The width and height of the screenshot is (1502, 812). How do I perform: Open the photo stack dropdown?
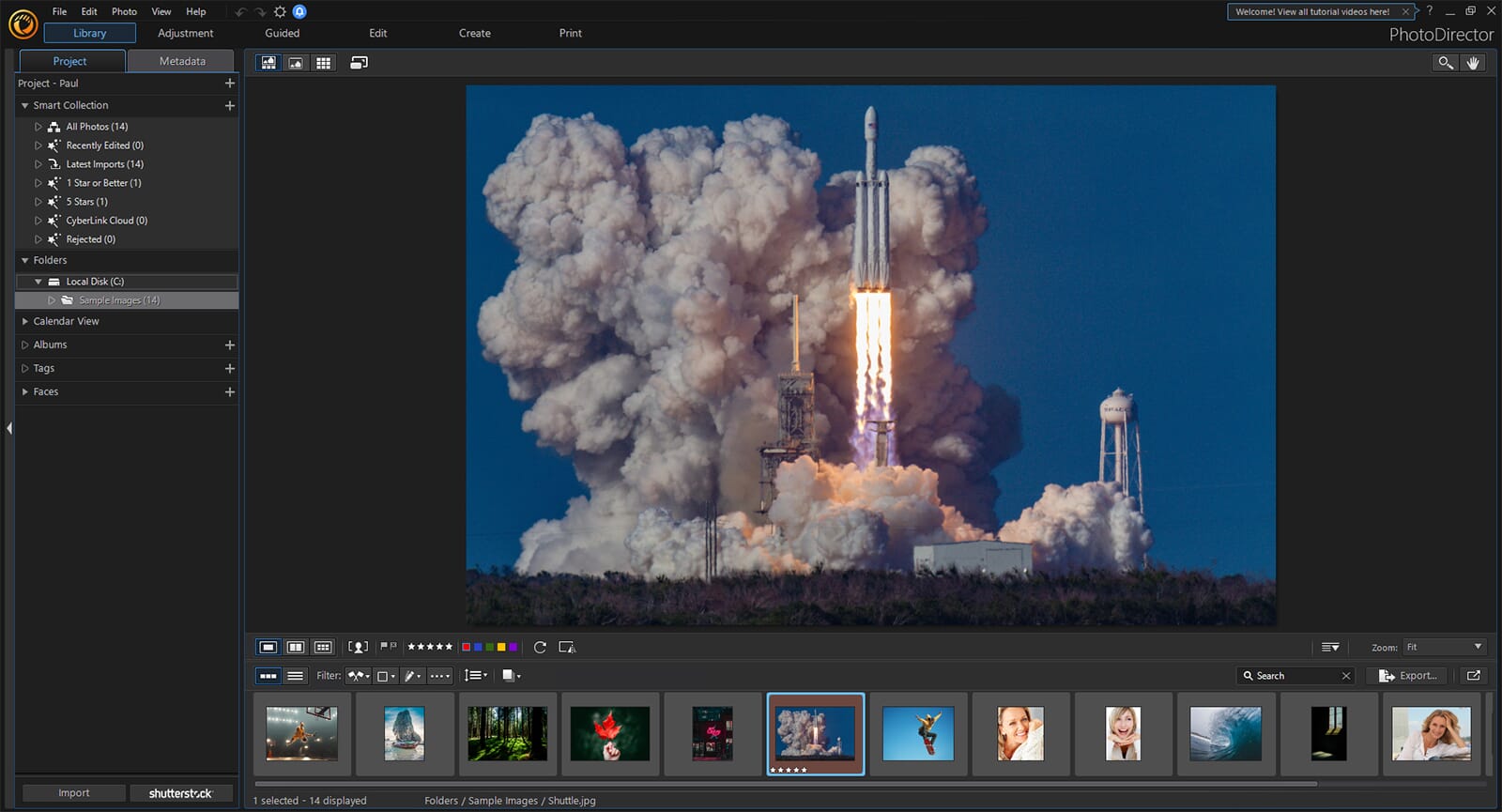(x=512, y=676)
